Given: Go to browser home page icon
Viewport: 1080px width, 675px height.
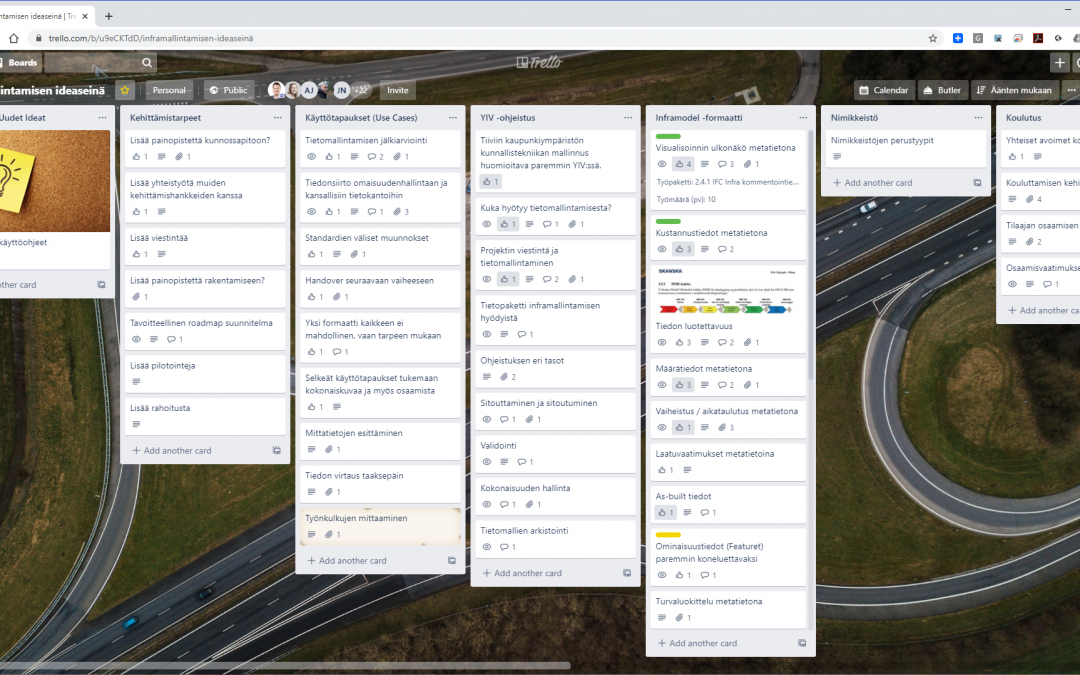Looking at the screenshot, I should coord(13,39).
